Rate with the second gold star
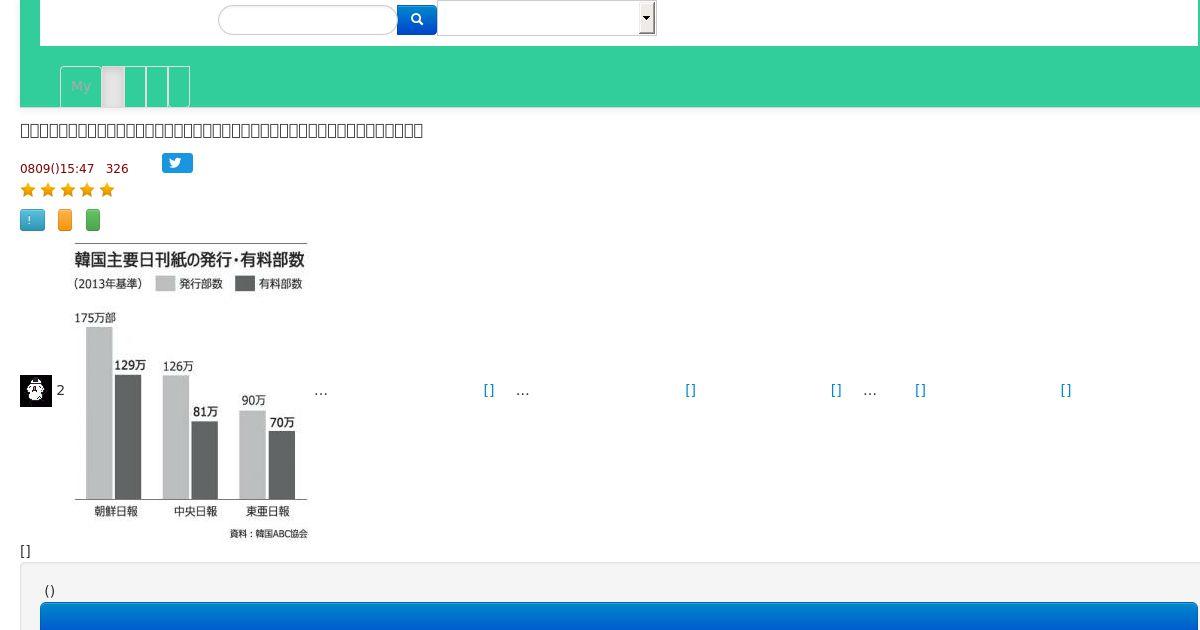1200x630 pixels. (x=48, y=190)
